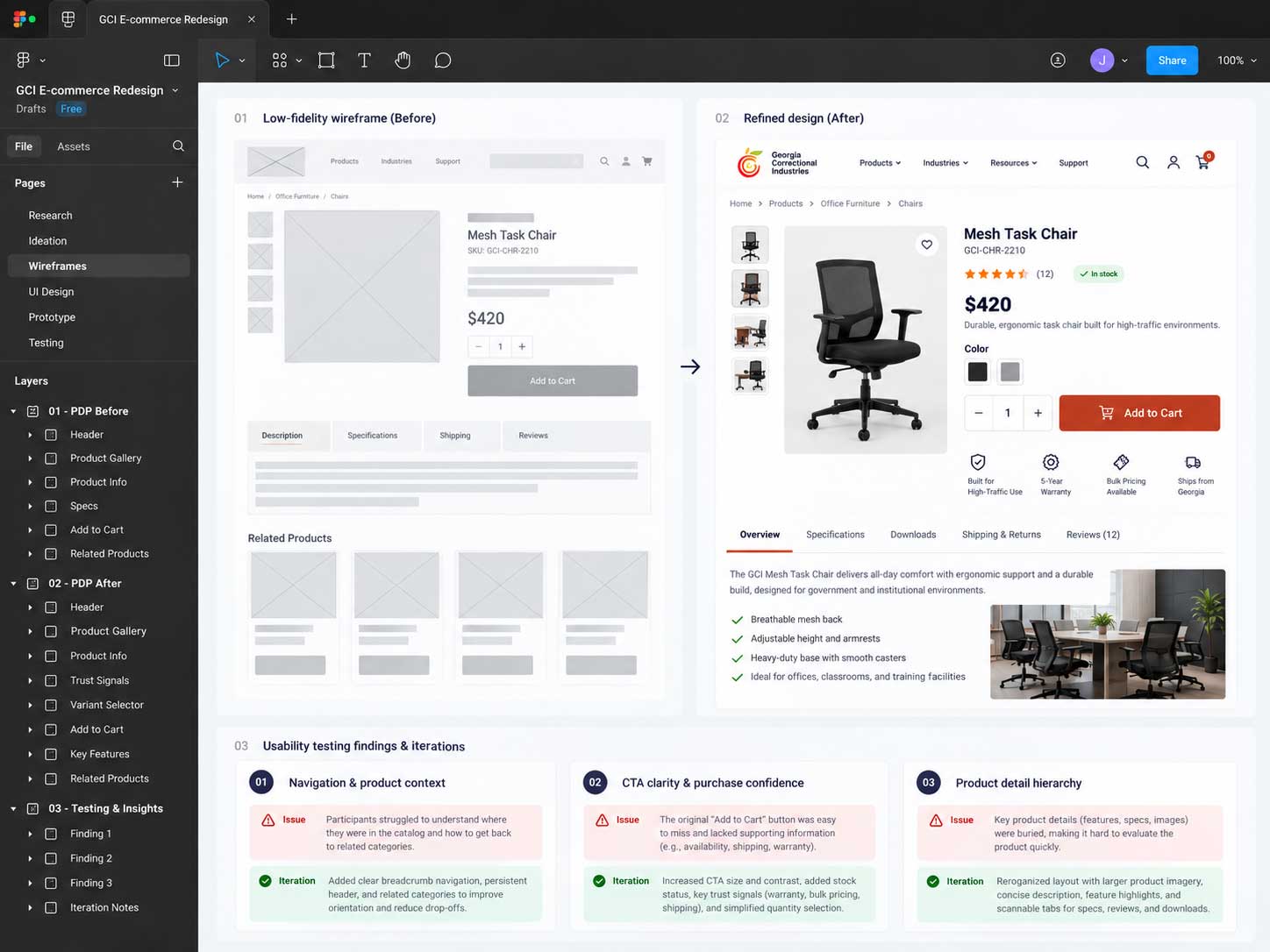The height and width of the screenshot is (952, 1270).
Task: Select the first chair thumbnail image
Action: pos(750,245)
